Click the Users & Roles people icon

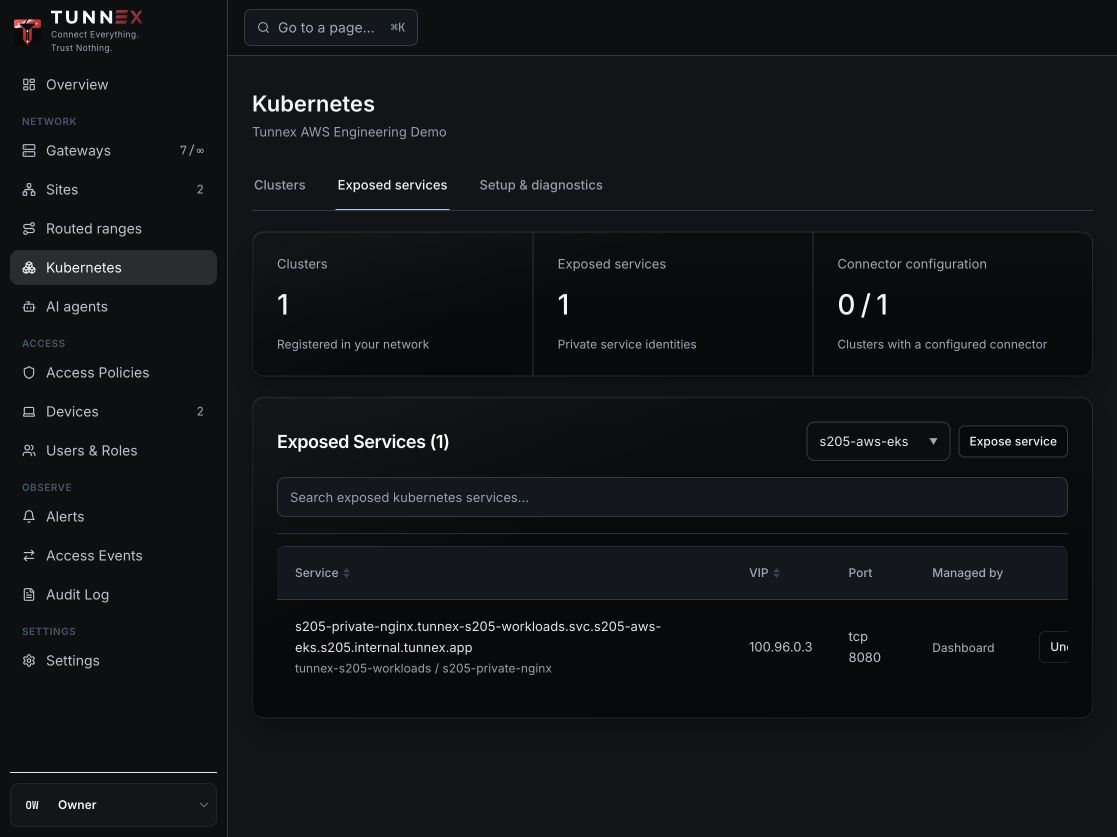28,451
